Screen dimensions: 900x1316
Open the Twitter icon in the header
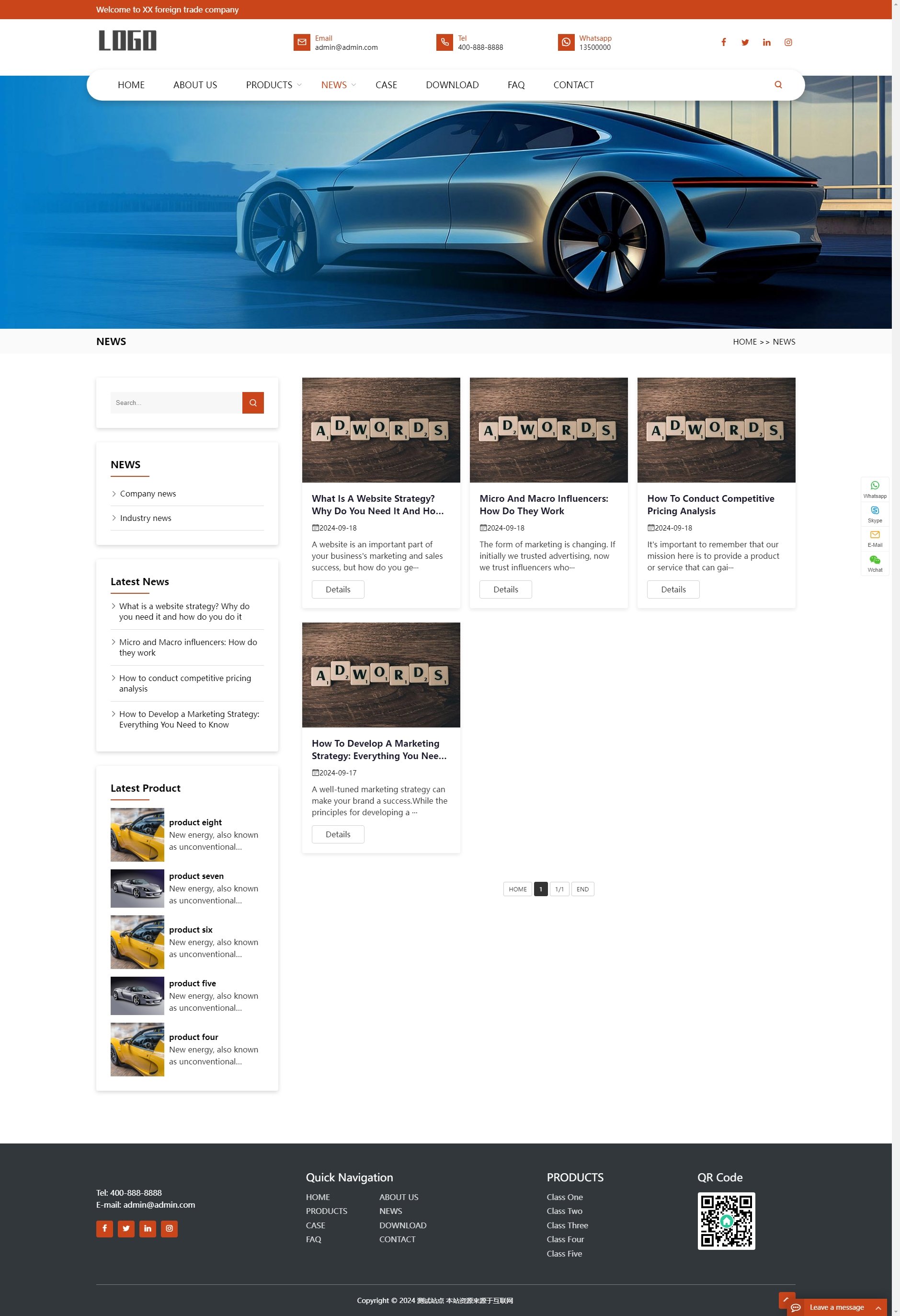click(x=745, y=43)
